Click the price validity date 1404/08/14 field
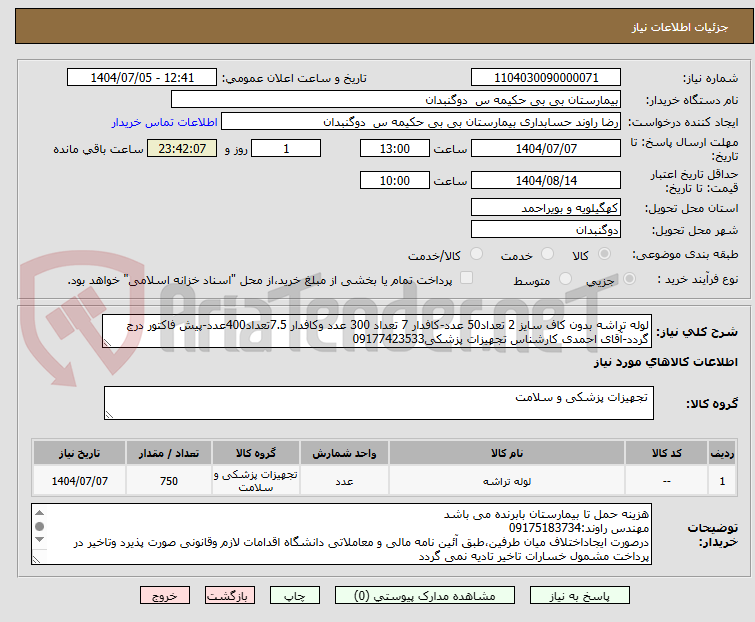The image size is (755, 622). coord(546,180)
